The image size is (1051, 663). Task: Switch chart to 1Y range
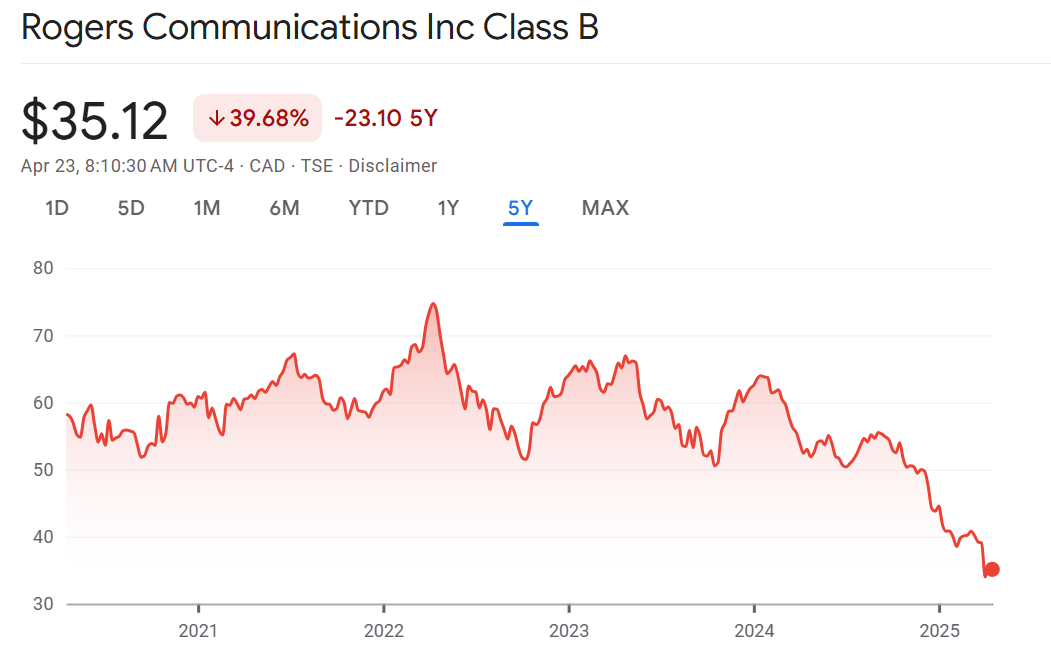(x=448, y=208)
